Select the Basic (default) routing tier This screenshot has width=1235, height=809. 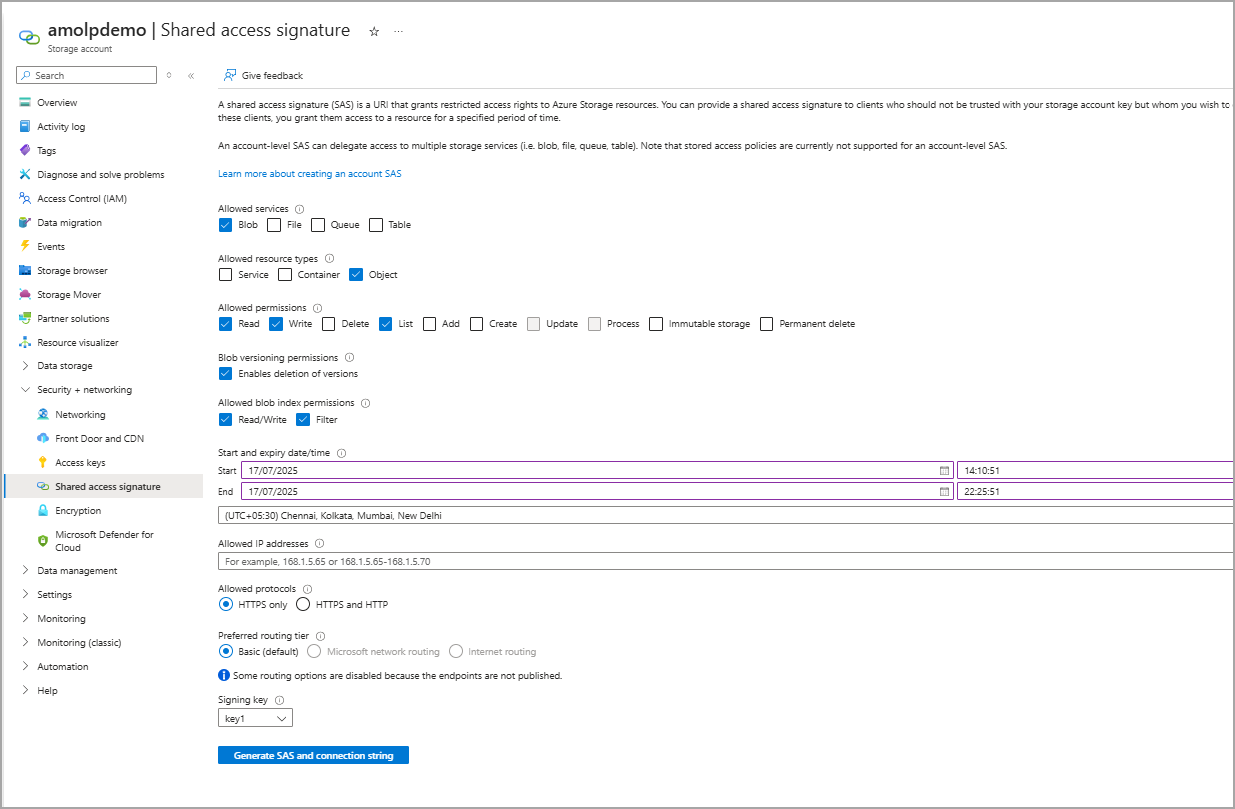tap(225, 651)
